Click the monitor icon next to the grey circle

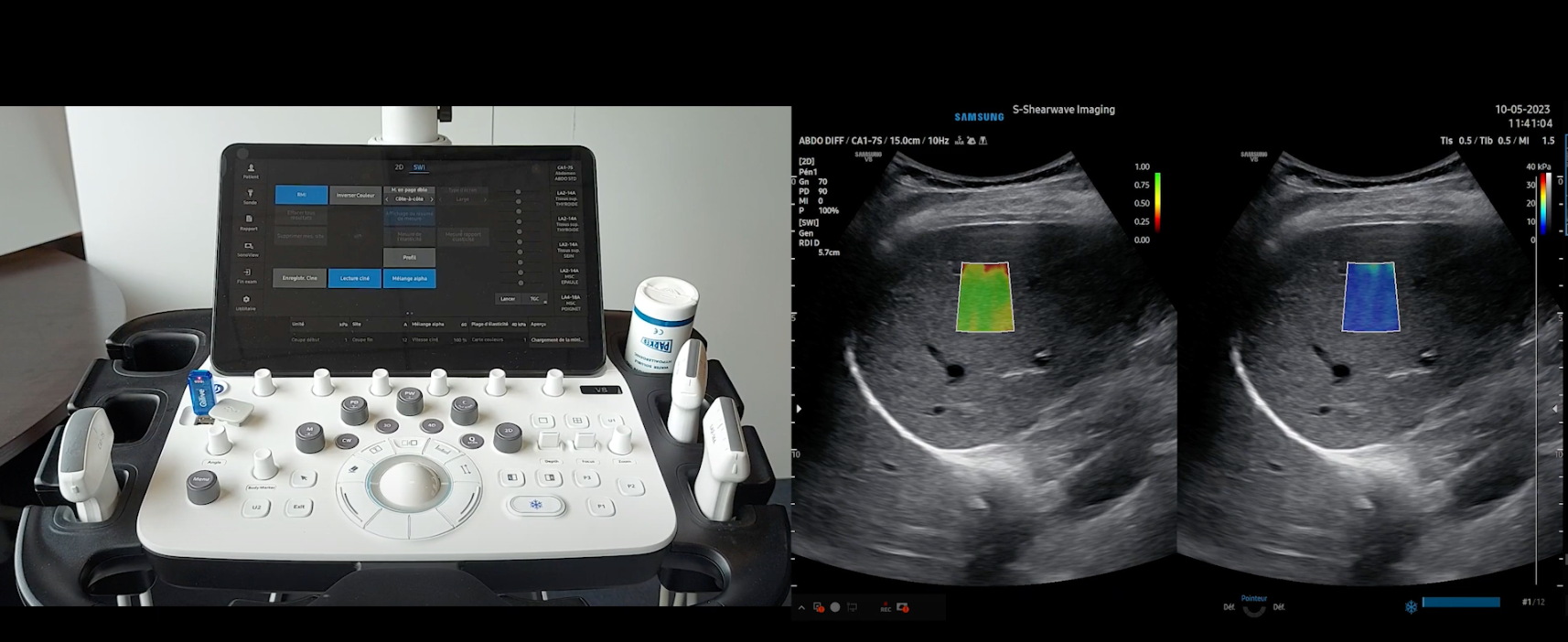(x=852, y=607)
